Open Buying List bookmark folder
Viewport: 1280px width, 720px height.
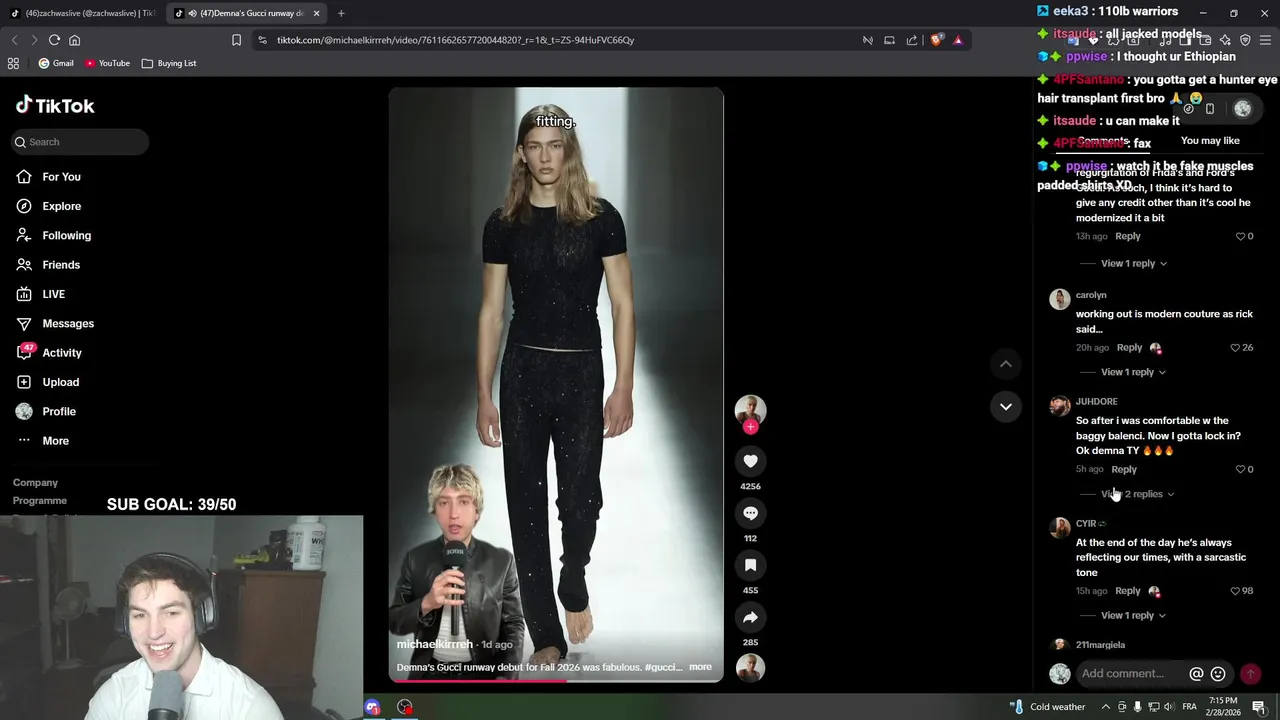click(169, 63)
